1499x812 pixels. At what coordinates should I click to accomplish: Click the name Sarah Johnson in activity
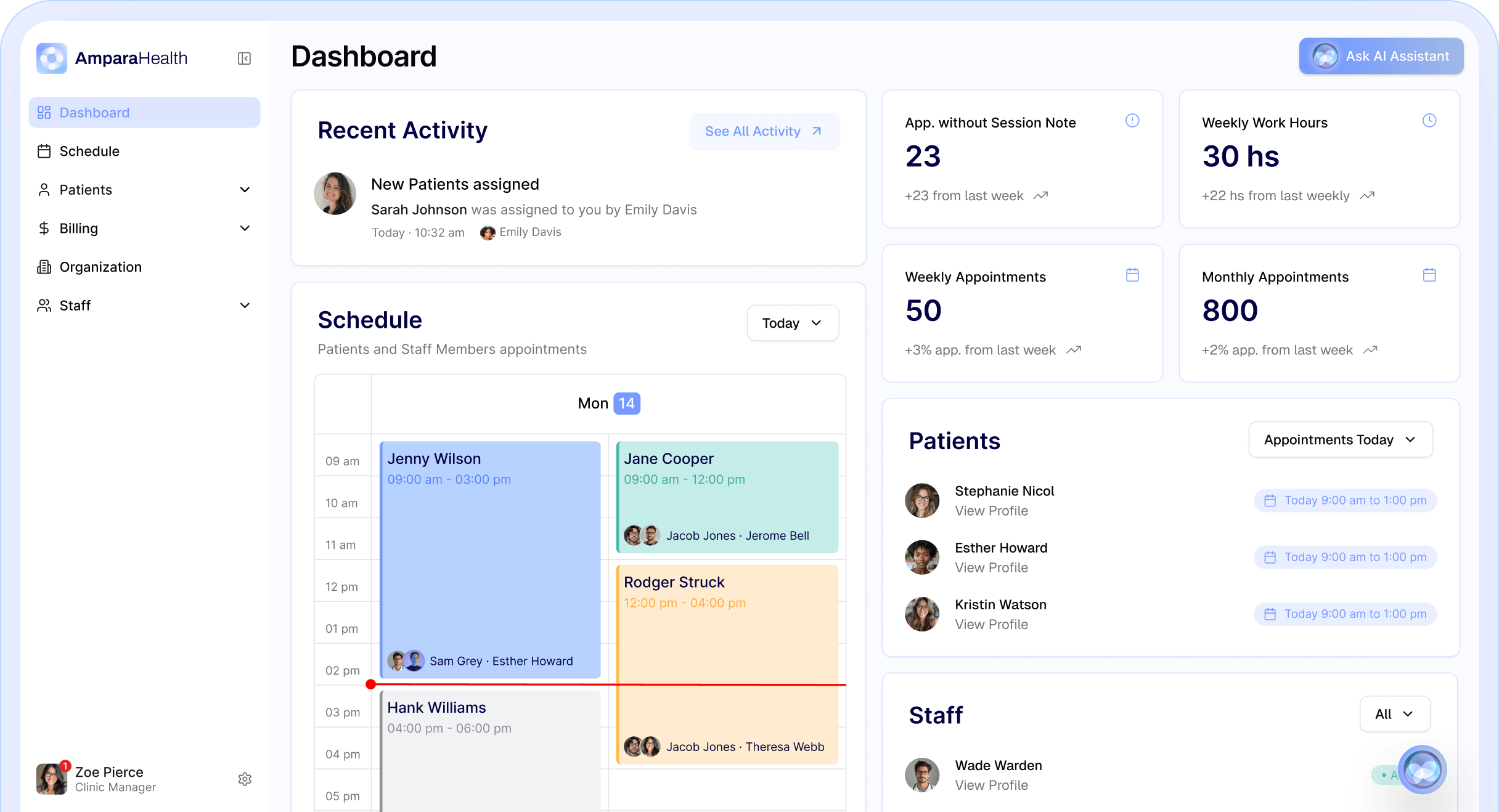(x=419, y=210)
